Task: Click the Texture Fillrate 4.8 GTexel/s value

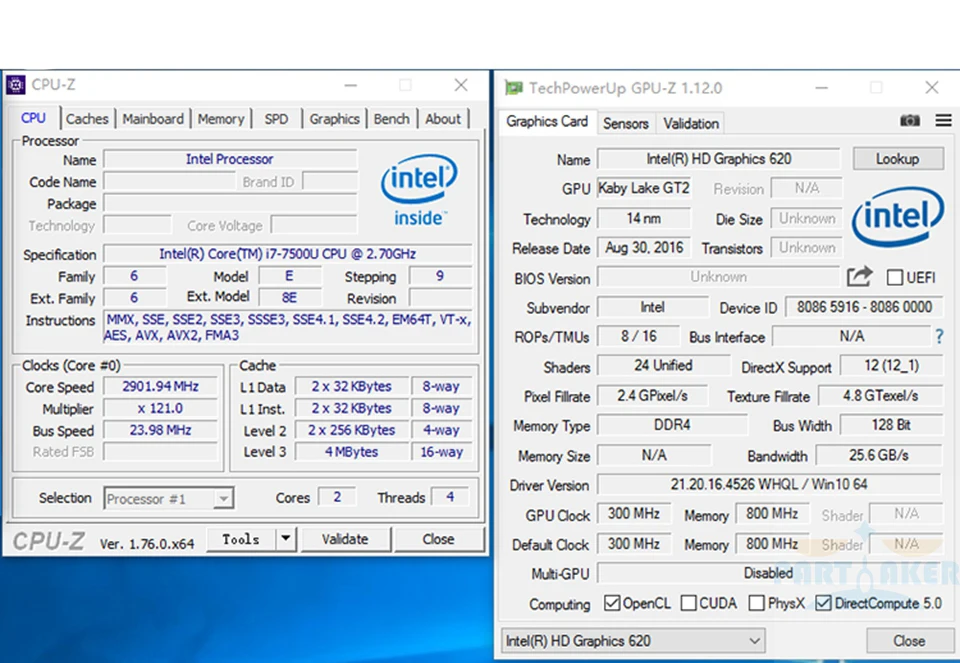Action: [x=880, y=395]
